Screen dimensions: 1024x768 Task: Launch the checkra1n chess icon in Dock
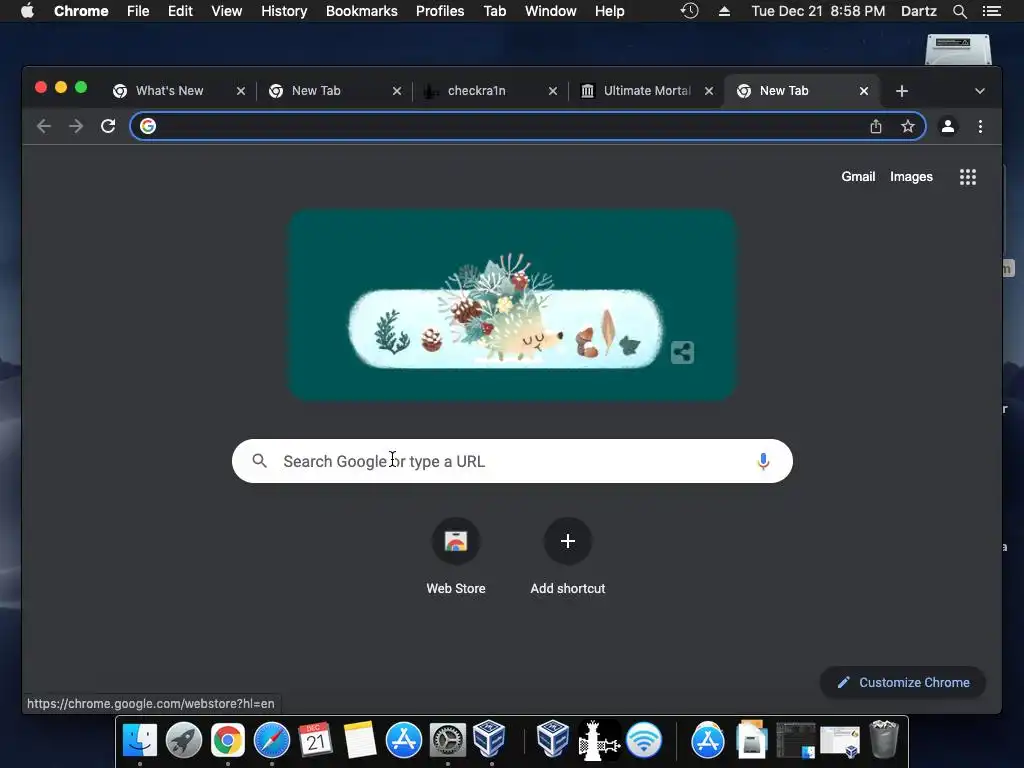tap(598, 740)
